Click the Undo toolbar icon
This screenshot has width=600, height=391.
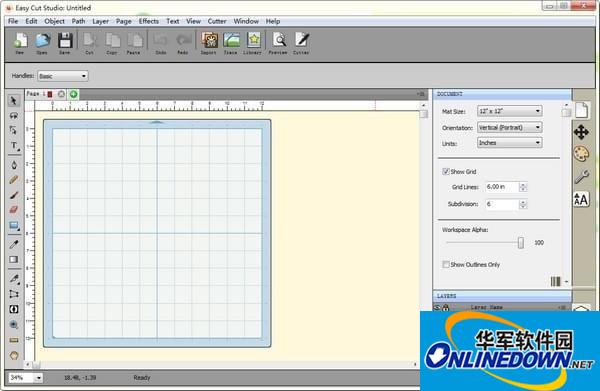click(x=161, y=43)
